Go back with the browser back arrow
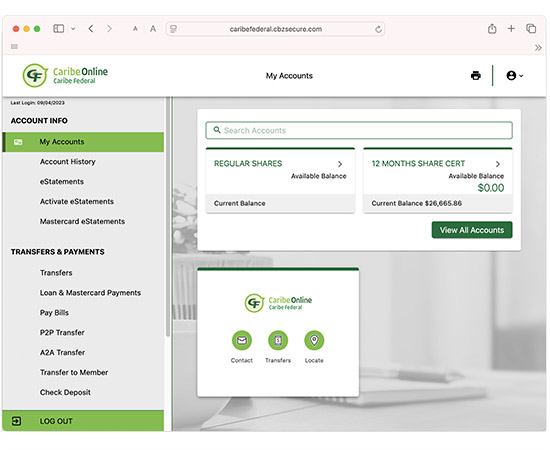Screen dimensions: 550x450 click(x=91, y=29)
